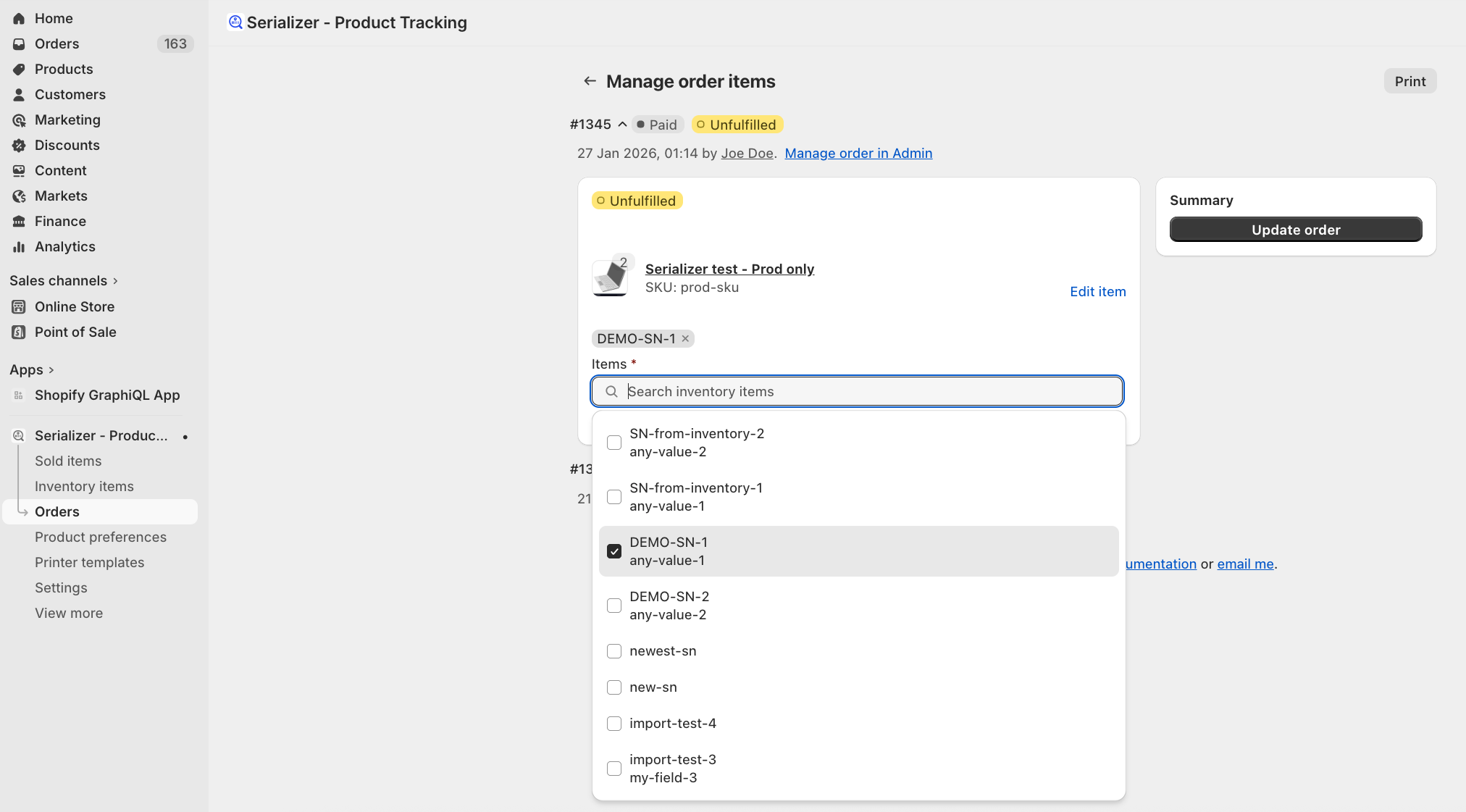Image resolution: width=1466 pixels, height=812 pixels.
Task: Click the back arrow beside Manage order items
Action: (590, 81)
